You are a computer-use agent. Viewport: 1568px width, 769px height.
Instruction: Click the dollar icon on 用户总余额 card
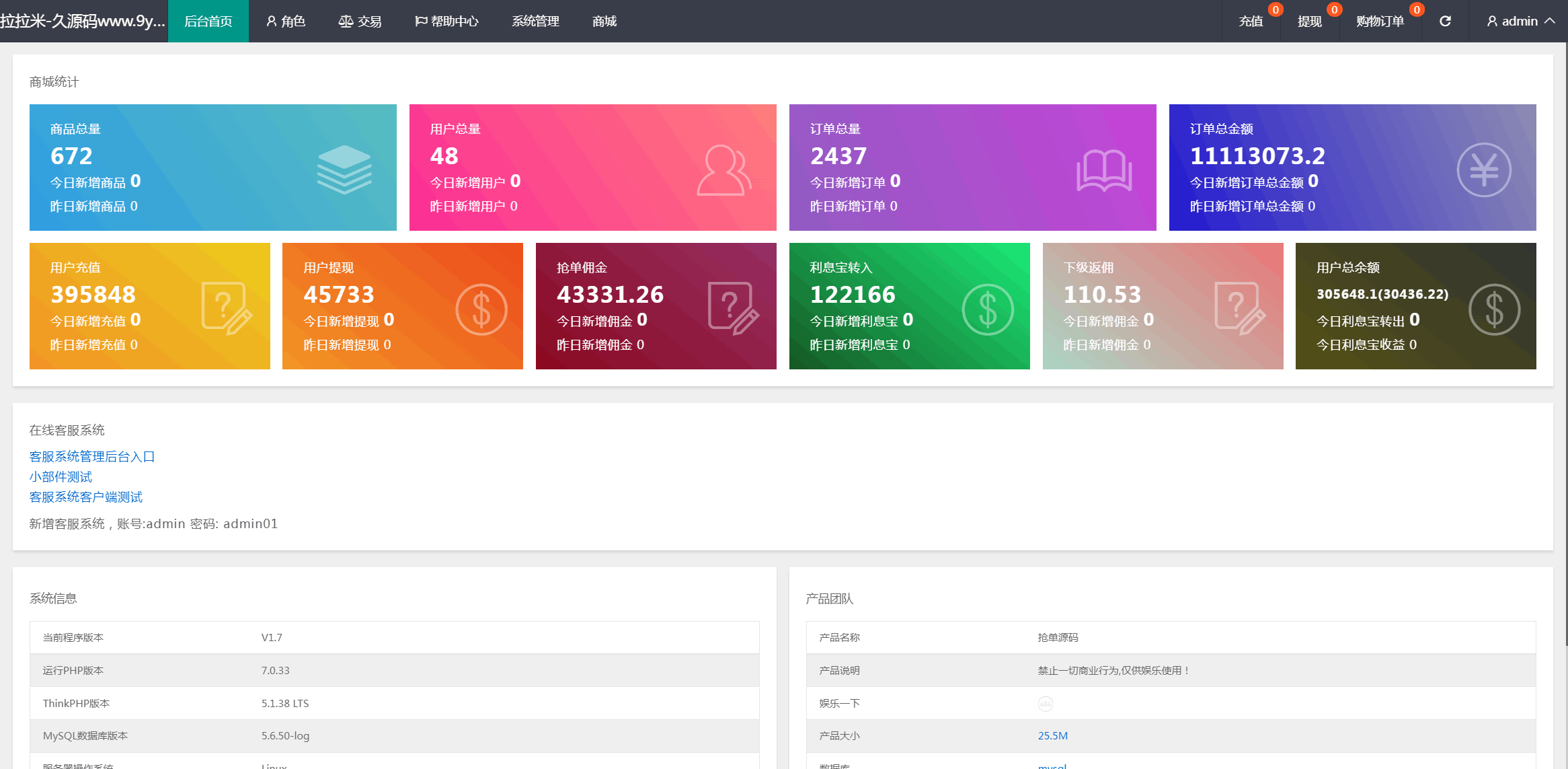(1493, 309)
